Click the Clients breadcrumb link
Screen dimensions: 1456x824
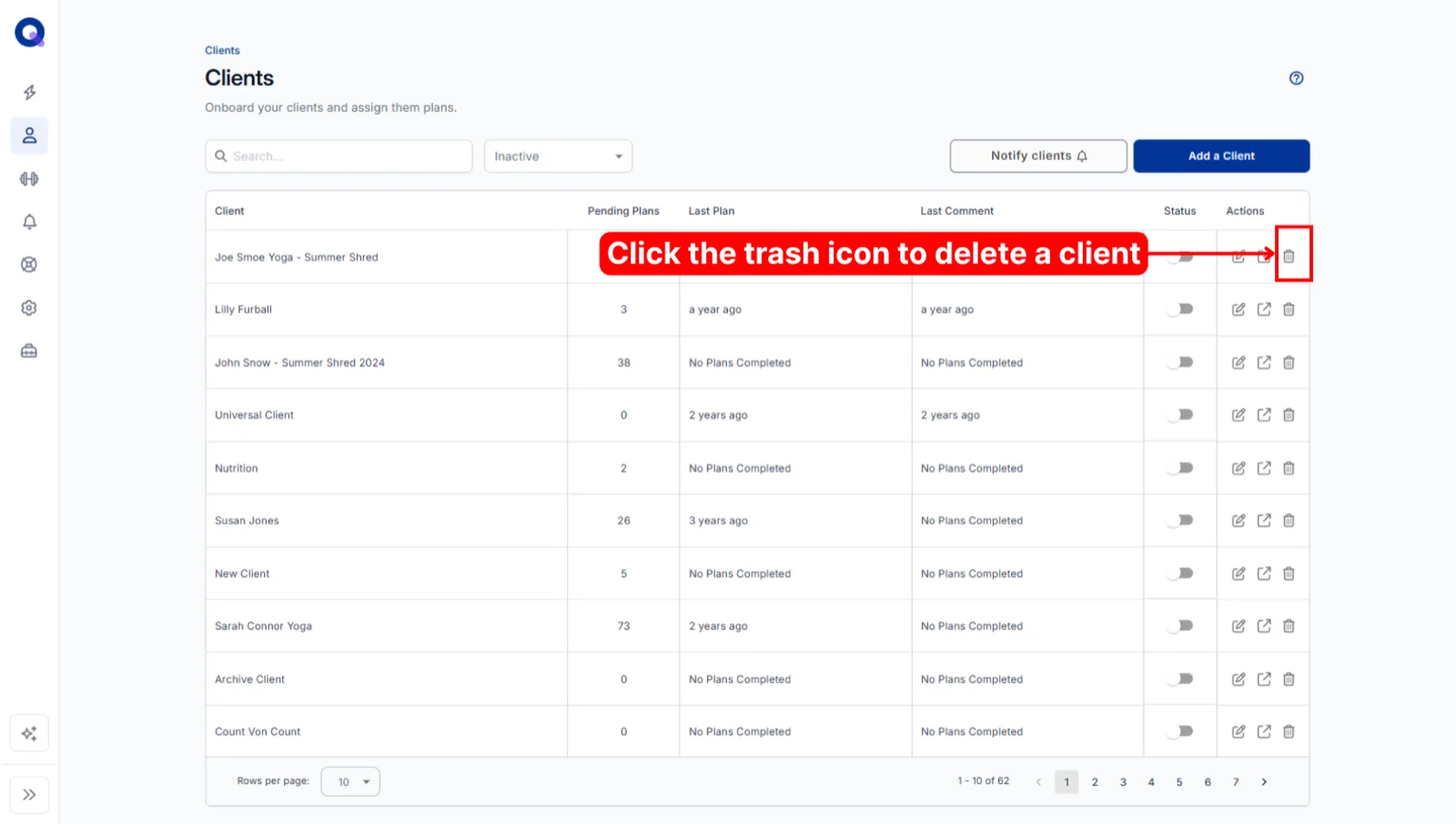click(x=222, y=50)
